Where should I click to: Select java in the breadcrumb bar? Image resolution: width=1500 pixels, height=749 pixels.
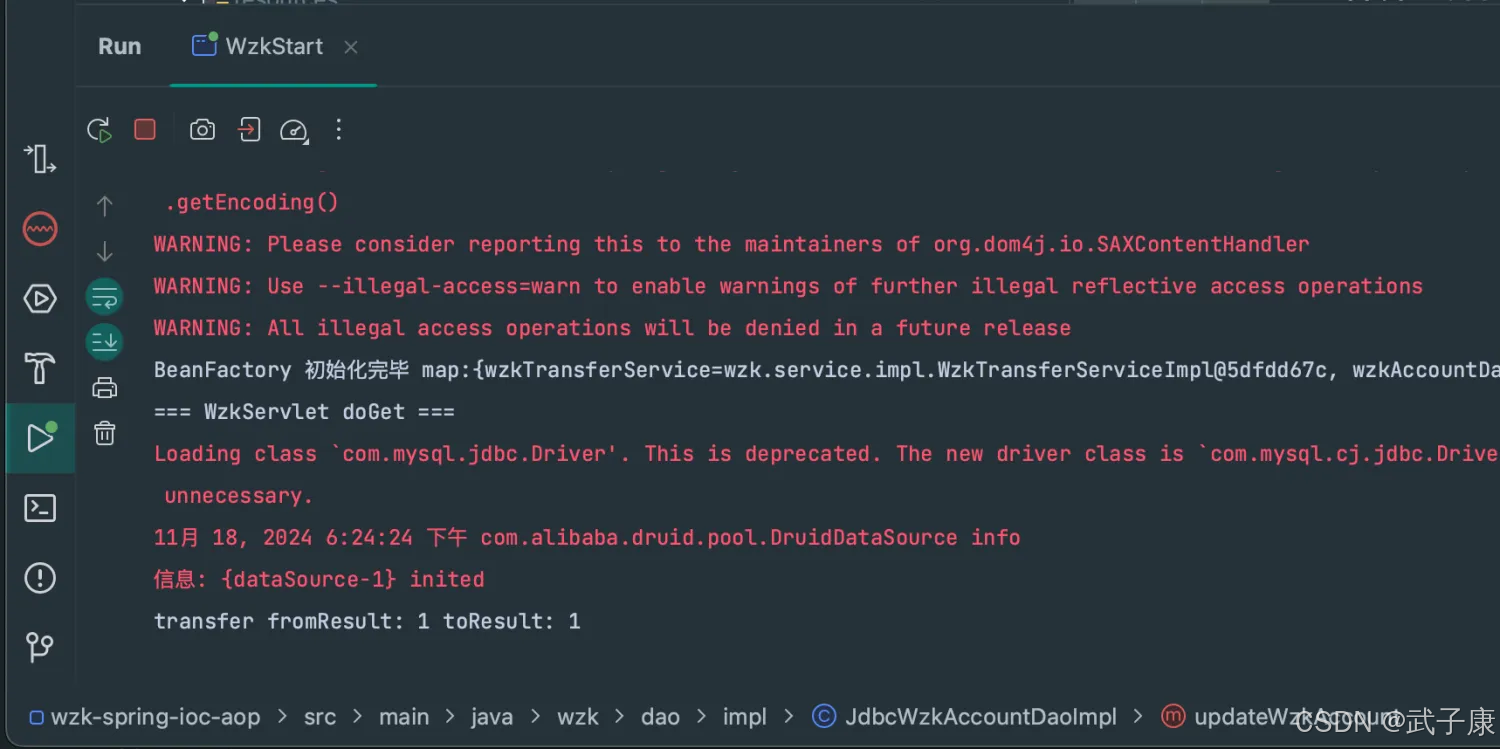492,717
